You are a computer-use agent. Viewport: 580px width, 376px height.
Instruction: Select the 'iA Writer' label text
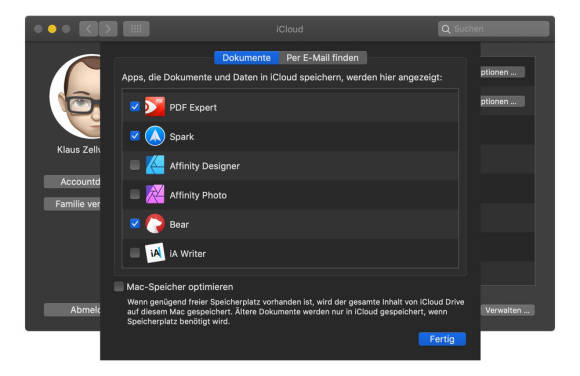pos(188,254)
